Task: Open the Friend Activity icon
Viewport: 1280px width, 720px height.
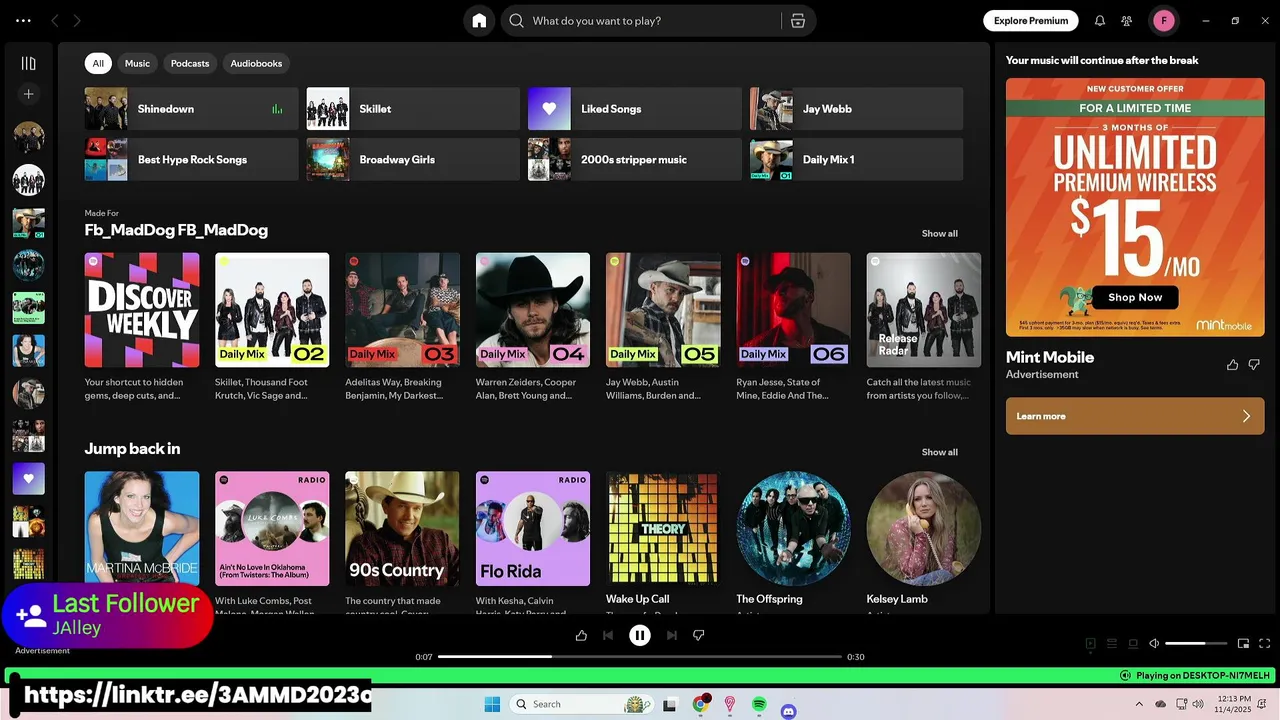Action: point(1127,21)
